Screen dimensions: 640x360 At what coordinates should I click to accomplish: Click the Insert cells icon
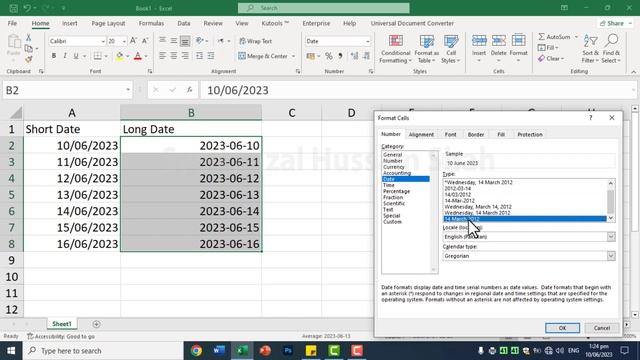pyautogui.click(x=479, y=42)
